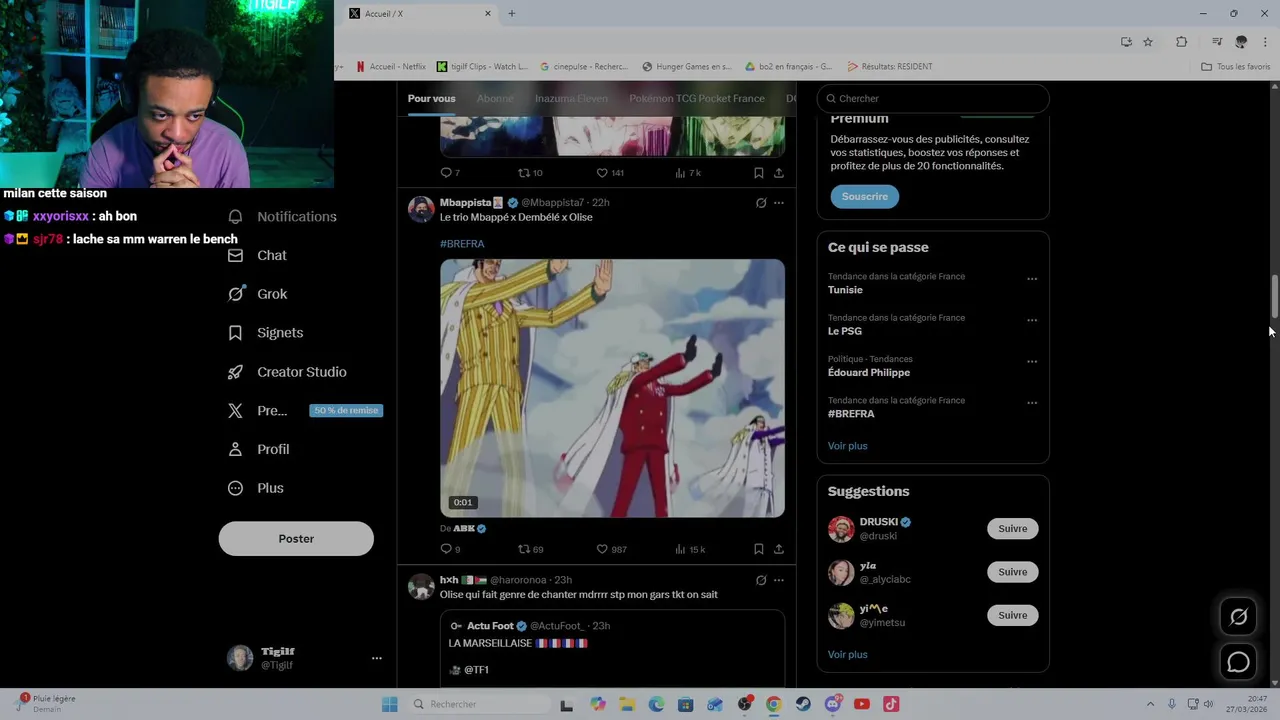Open options for the Tunisie trend

tap(1032, 279)
